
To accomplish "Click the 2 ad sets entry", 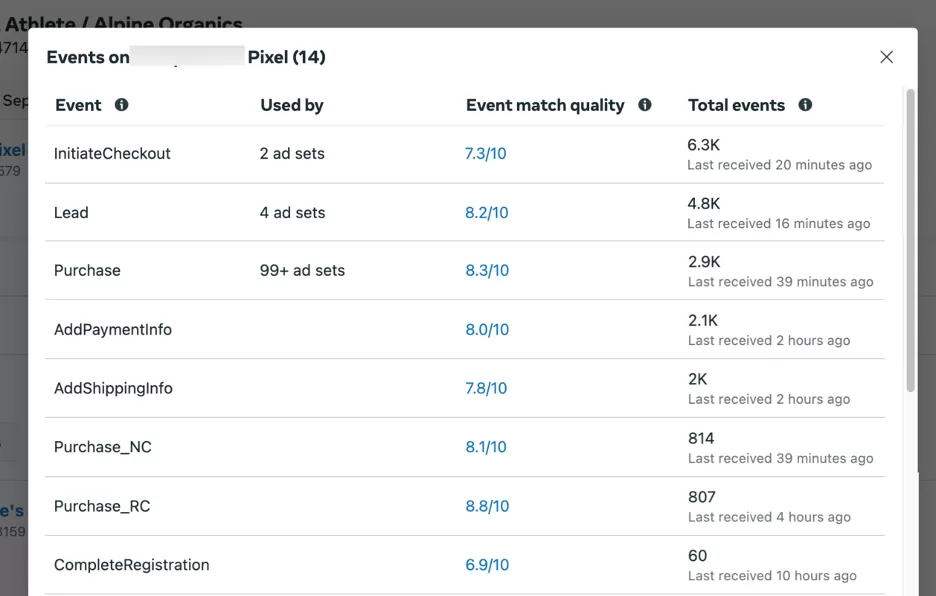I will [292, 154].
